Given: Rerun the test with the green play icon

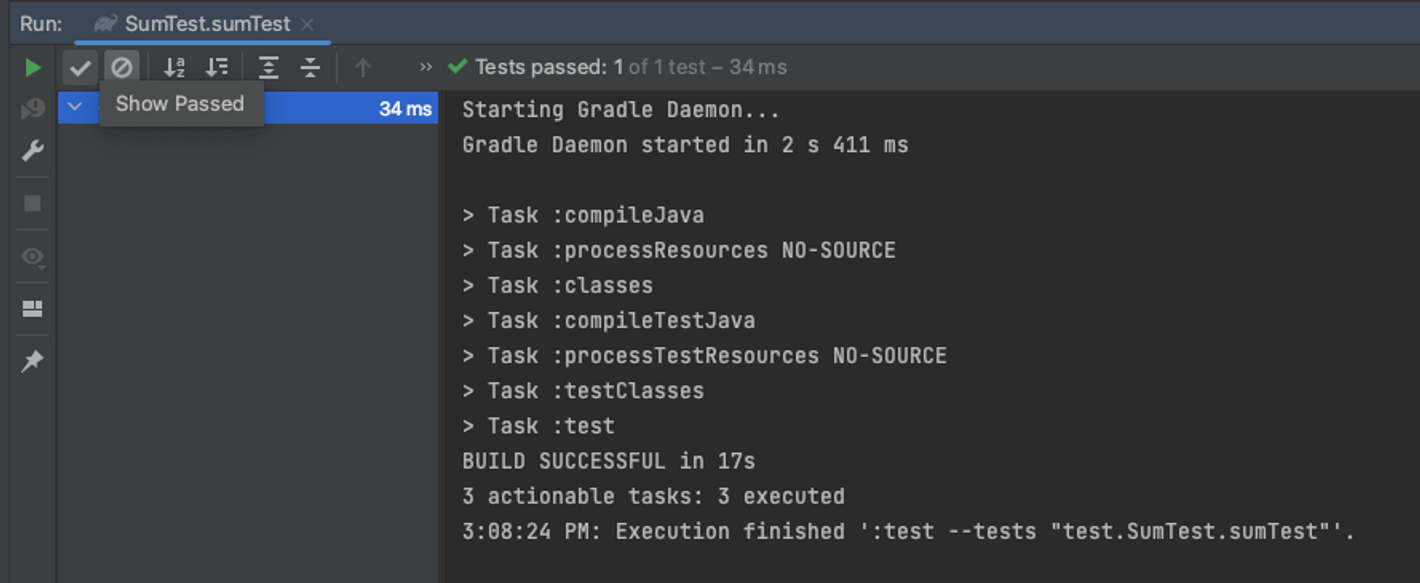Looking at the screenshot, I should click(x=33, y=68).
